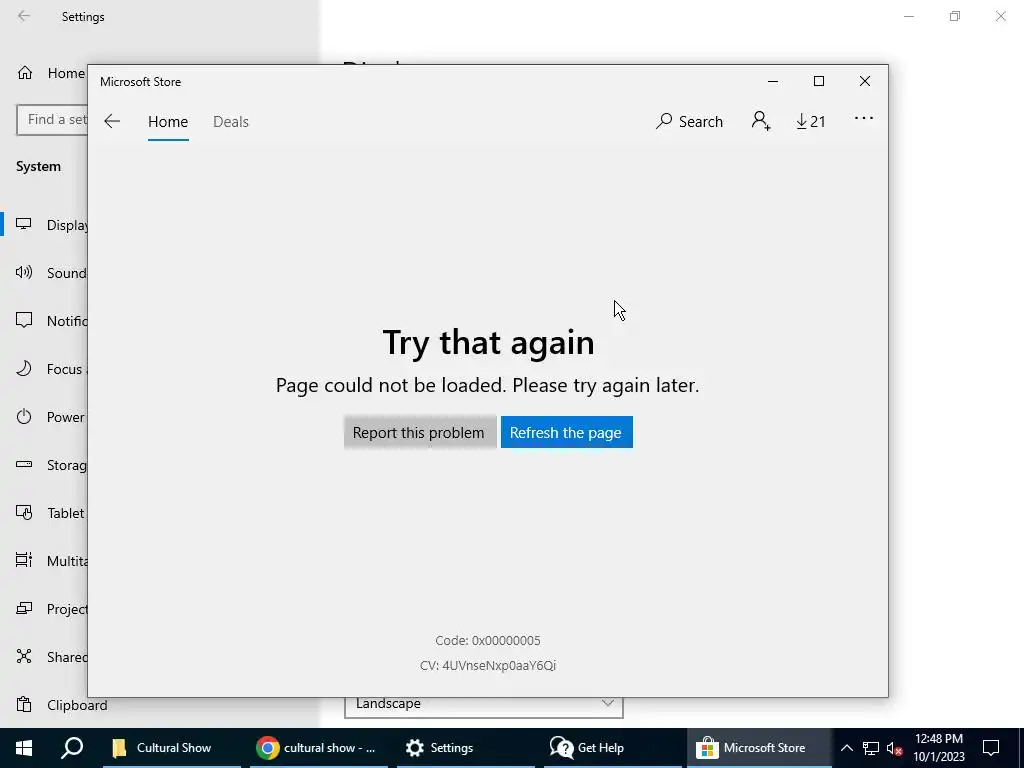Select Display in Settings sidebar

tap(46, 225)
